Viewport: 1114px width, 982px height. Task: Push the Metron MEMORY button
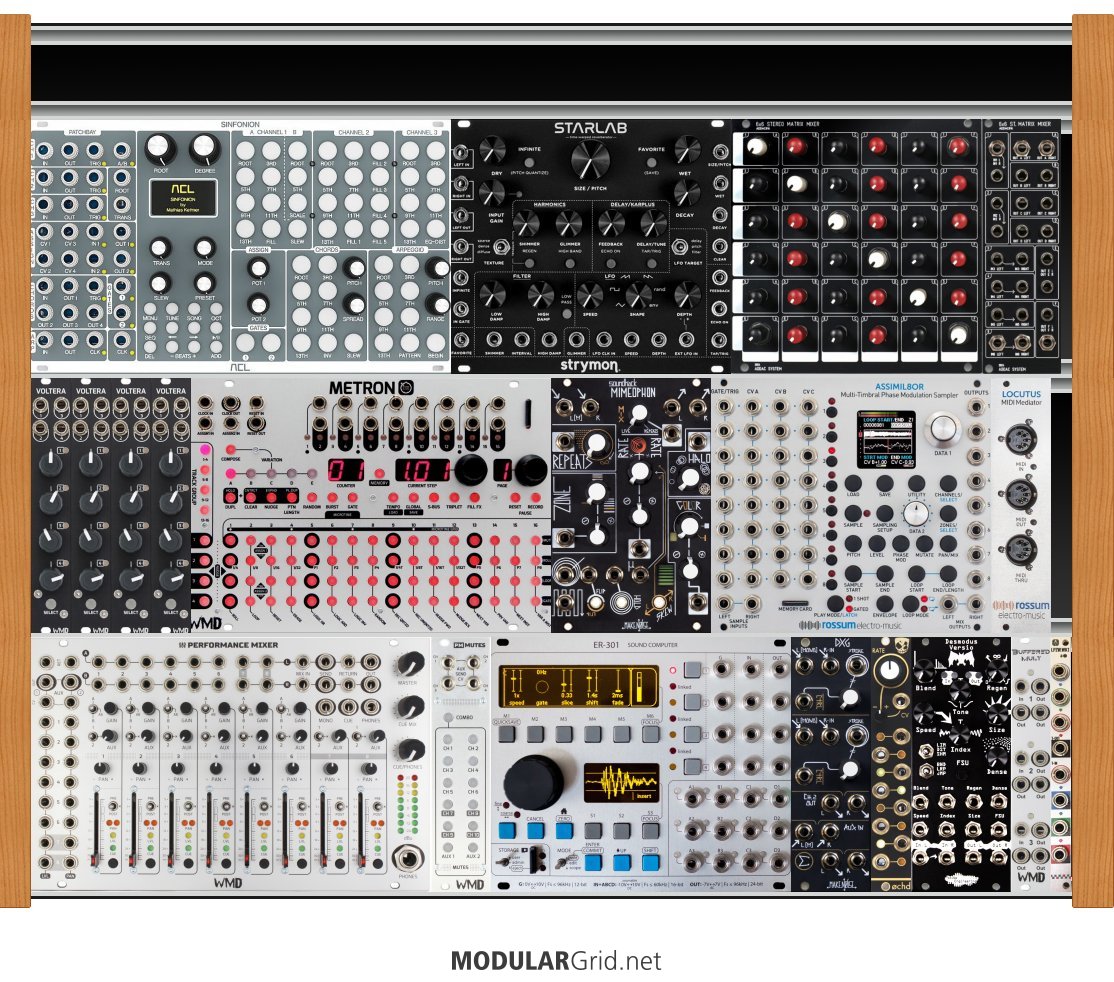pos(379,474)
